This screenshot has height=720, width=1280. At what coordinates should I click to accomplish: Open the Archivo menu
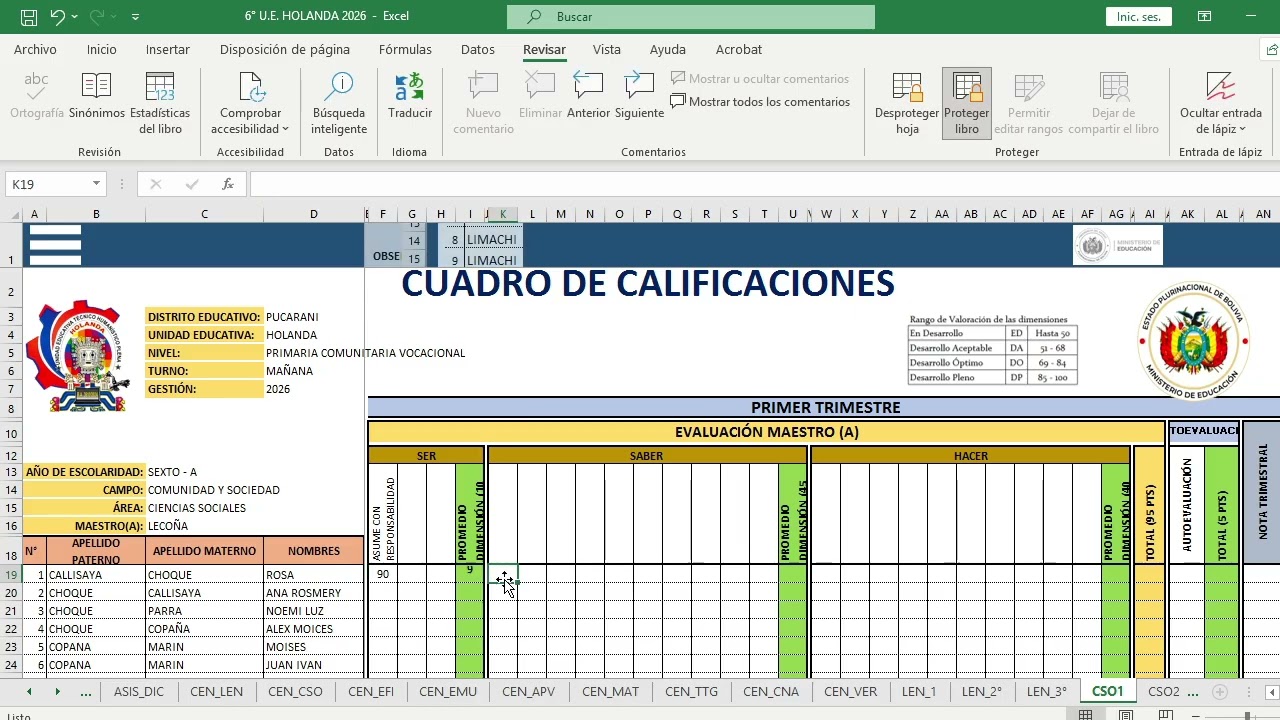[35, 49]
